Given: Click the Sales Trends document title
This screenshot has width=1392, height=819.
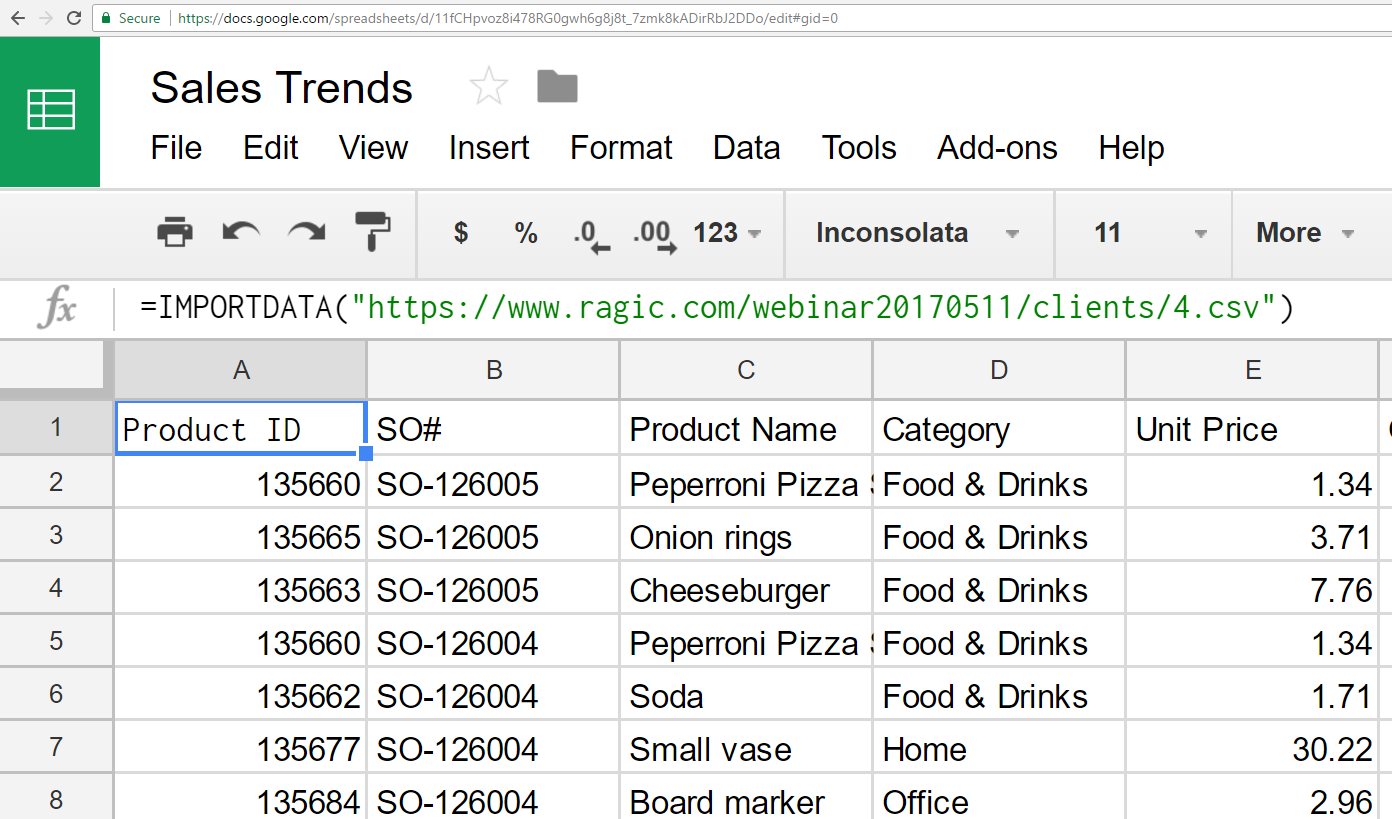Looking at the screenshot, I should pyautogui.click(x=281, y=88).
